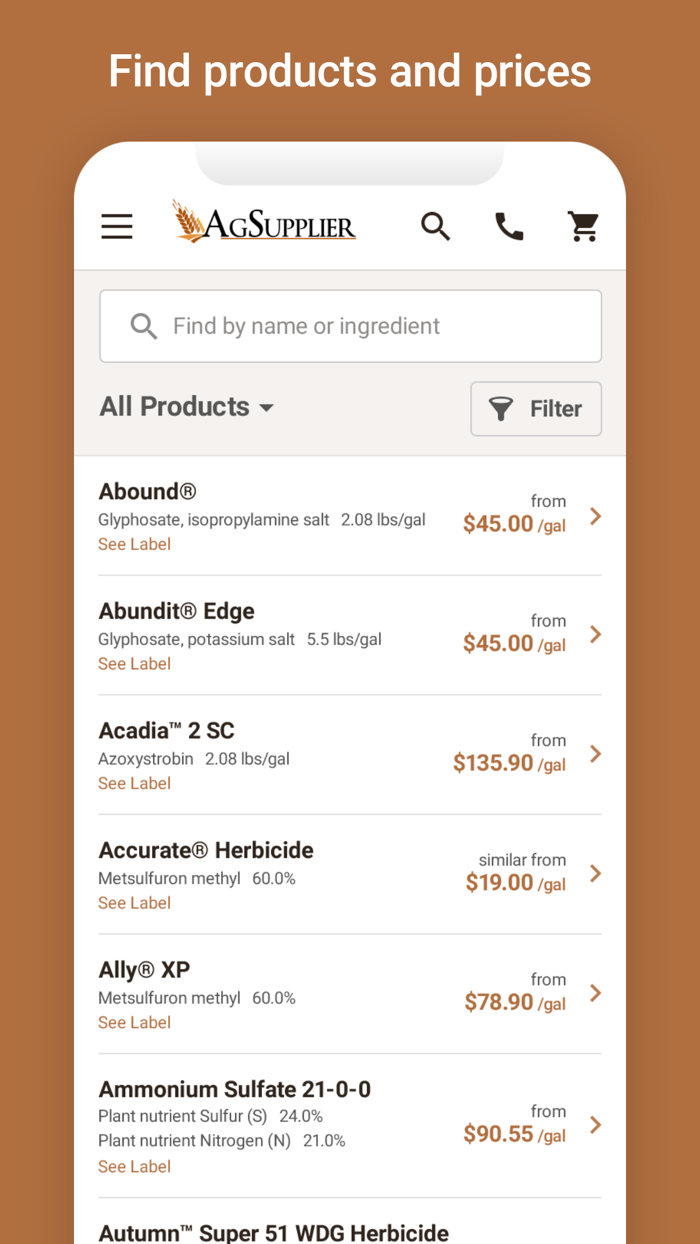Image resolution: width=700 pixels, height=1244 pixels.
Task: Tap the phone icon to call AgSupplier
Action: [x=510, y=227]
